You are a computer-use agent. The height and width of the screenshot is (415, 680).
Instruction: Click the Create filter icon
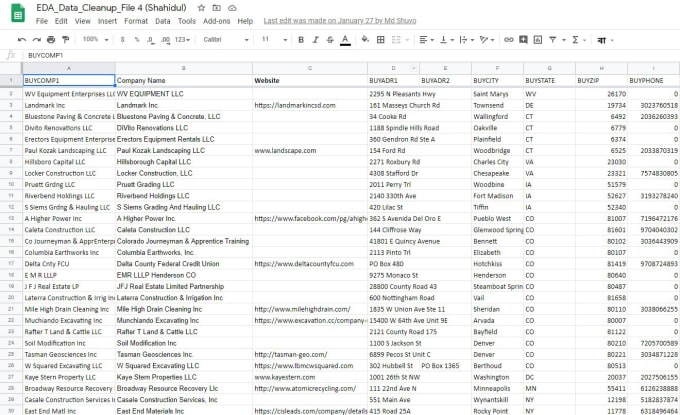pyautogui.click(x=552, y=39)
